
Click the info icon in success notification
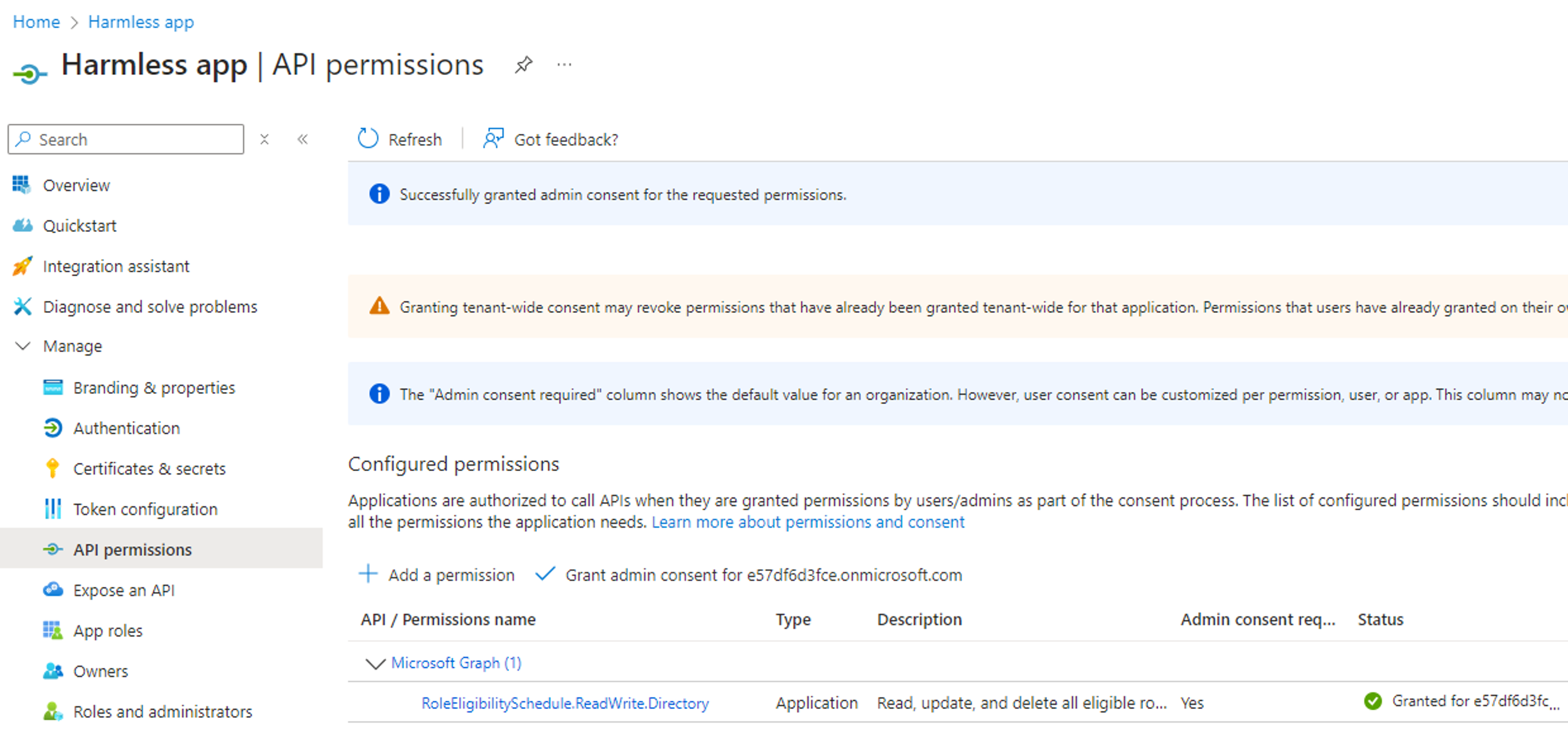click(x=379, y=194)
